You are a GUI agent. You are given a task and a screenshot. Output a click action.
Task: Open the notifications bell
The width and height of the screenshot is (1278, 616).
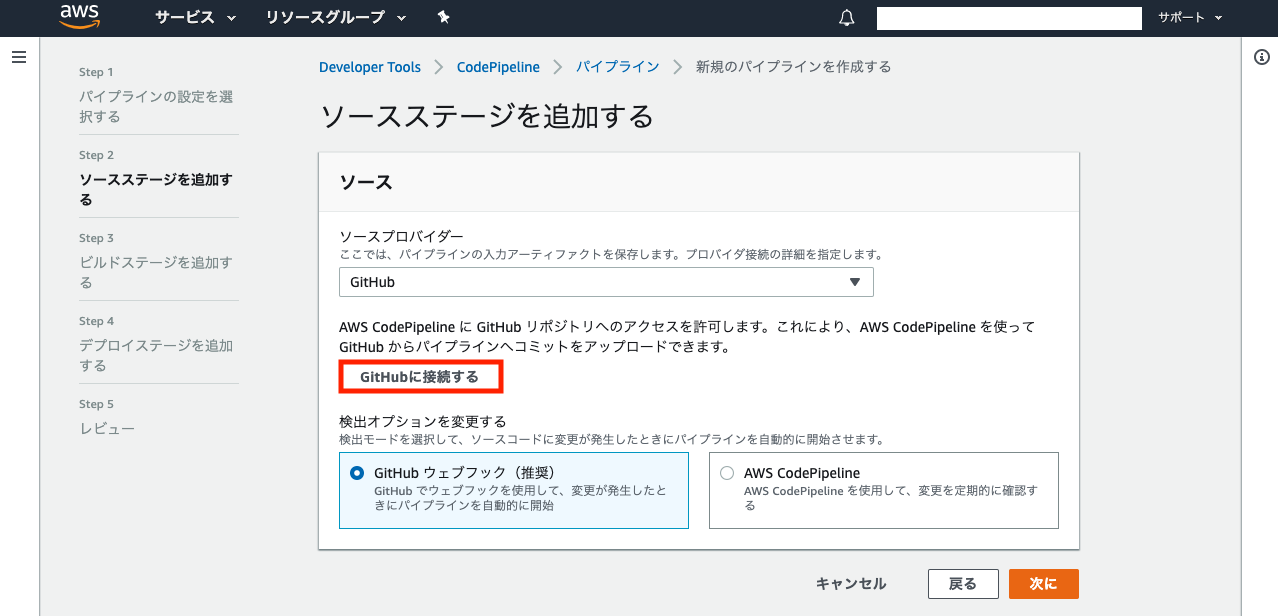(x=845, y=17)
